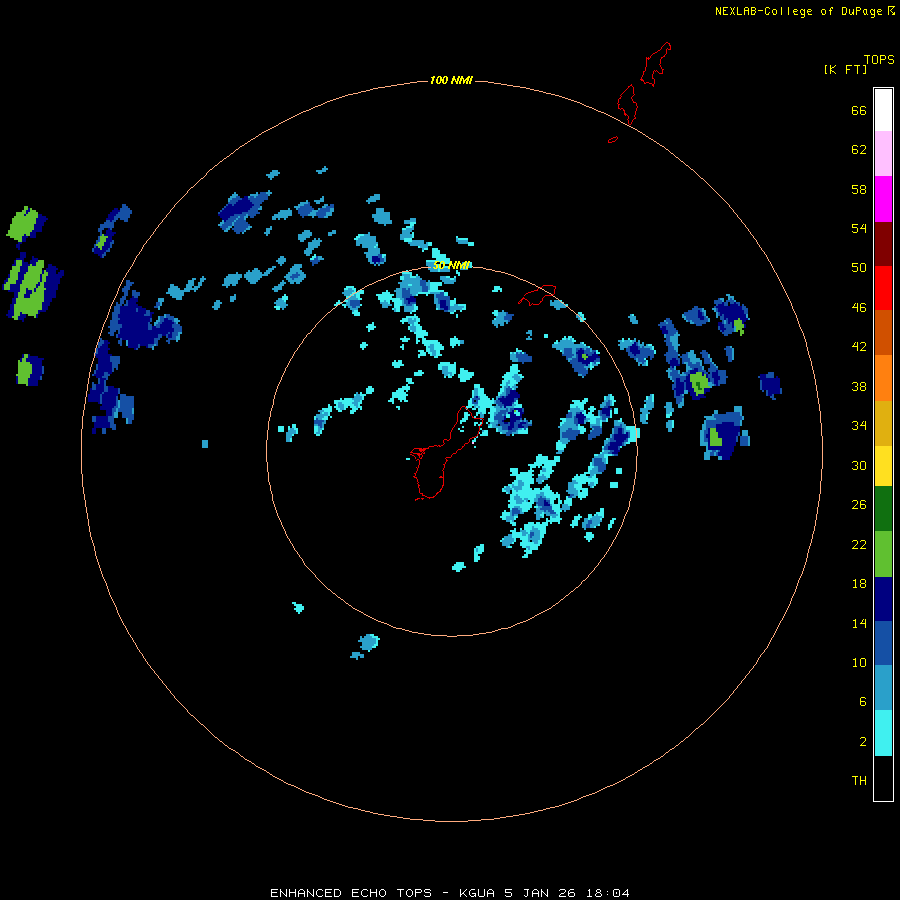Click the legend value "38"
The height and width of the screenshot is (900, 900).
pos(859,386)
